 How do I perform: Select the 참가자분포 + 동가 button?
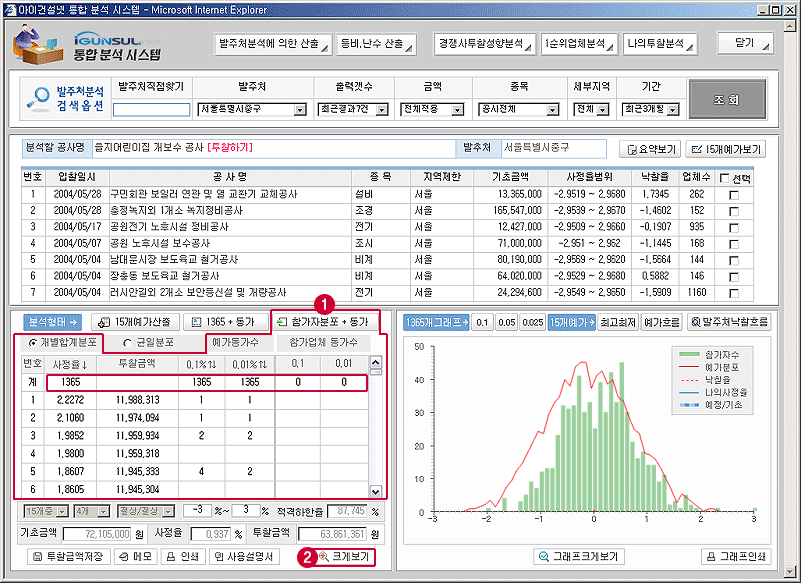coord(325,322)
